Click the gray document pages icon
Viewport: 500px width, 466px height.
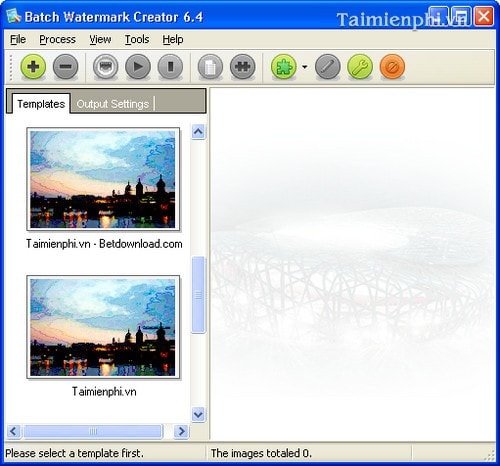tap(210, 67)
